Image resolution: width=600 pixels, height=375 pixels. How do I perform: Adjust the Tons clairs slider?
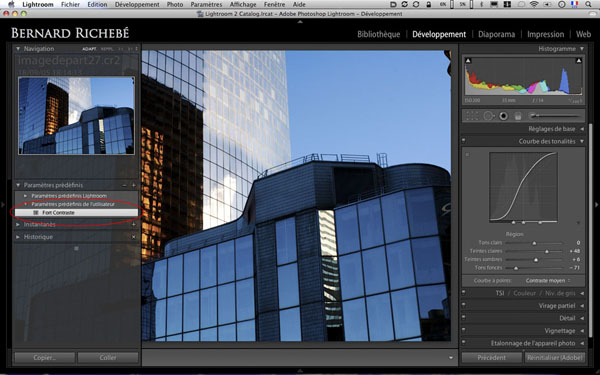point(534,243)
